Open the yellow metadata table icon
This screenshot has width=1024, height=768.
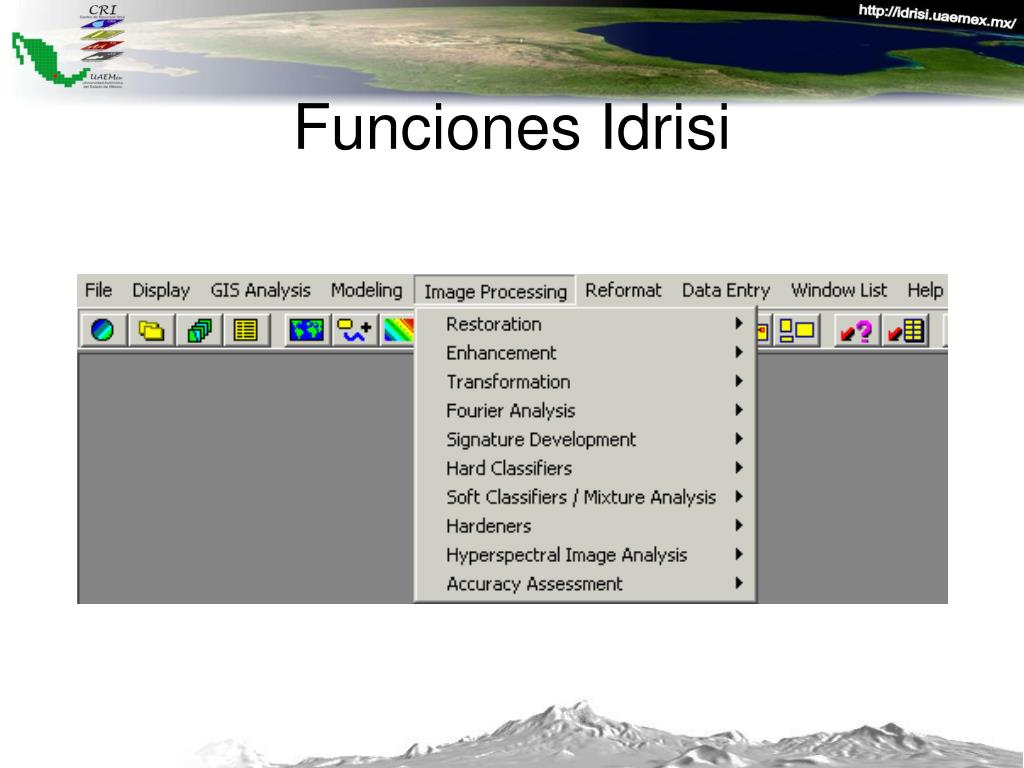246,330
